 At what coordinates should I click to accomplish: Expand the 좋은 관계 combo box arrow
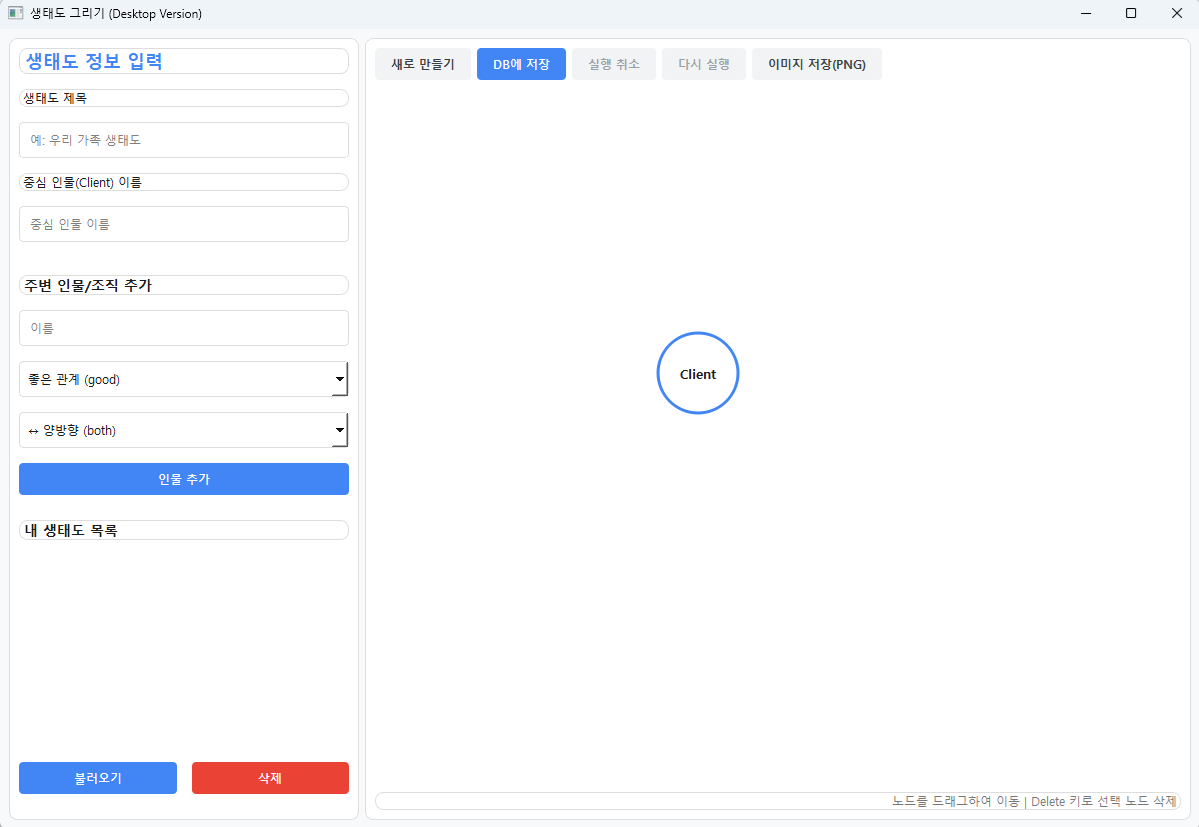click(340, 379)
